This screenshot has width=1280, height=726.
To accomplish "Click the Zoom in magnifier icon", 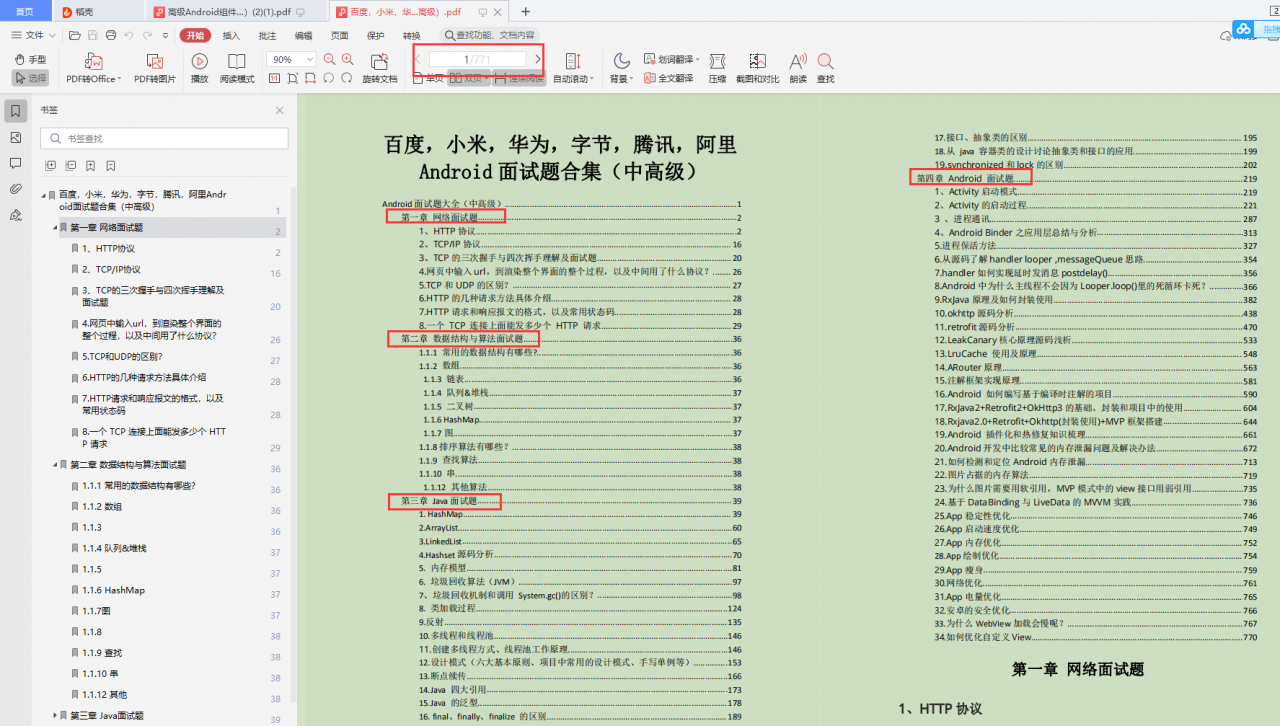I will click(347, 59).
